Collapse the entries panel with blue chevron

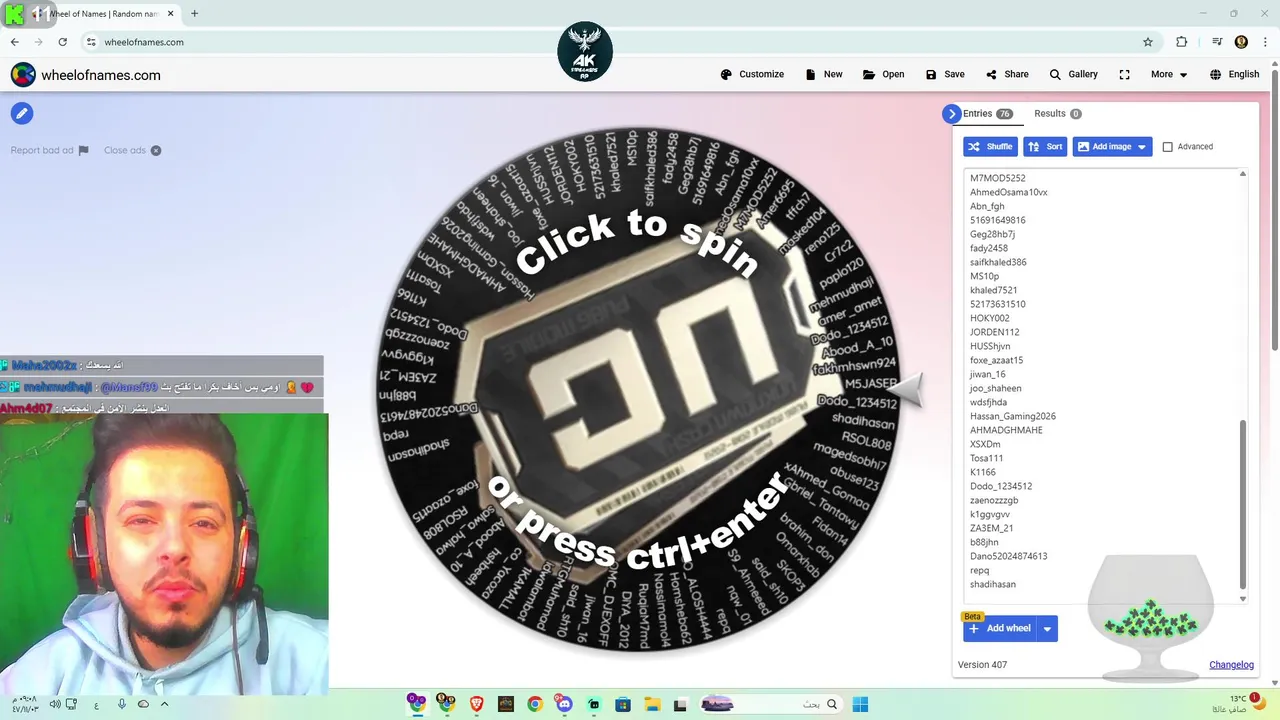coord(951,114)
